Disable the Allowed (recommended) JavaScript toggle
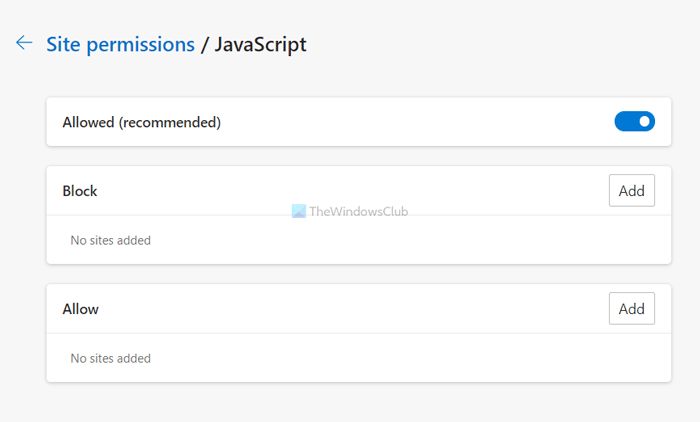Viewport: 700px width, 422px height. tap(634, 121)
